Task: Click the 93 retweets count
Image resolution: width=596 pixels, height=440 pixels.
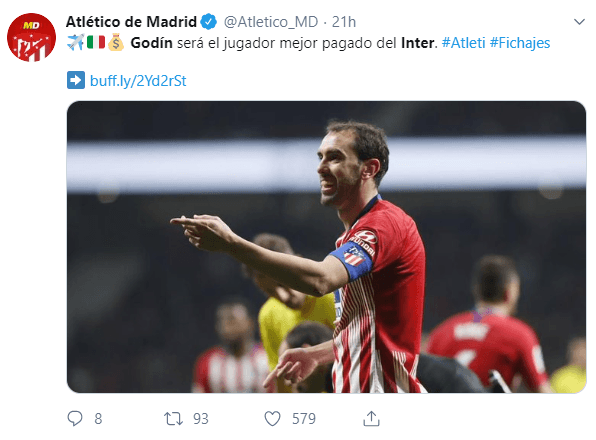Action: pos(201,419)
